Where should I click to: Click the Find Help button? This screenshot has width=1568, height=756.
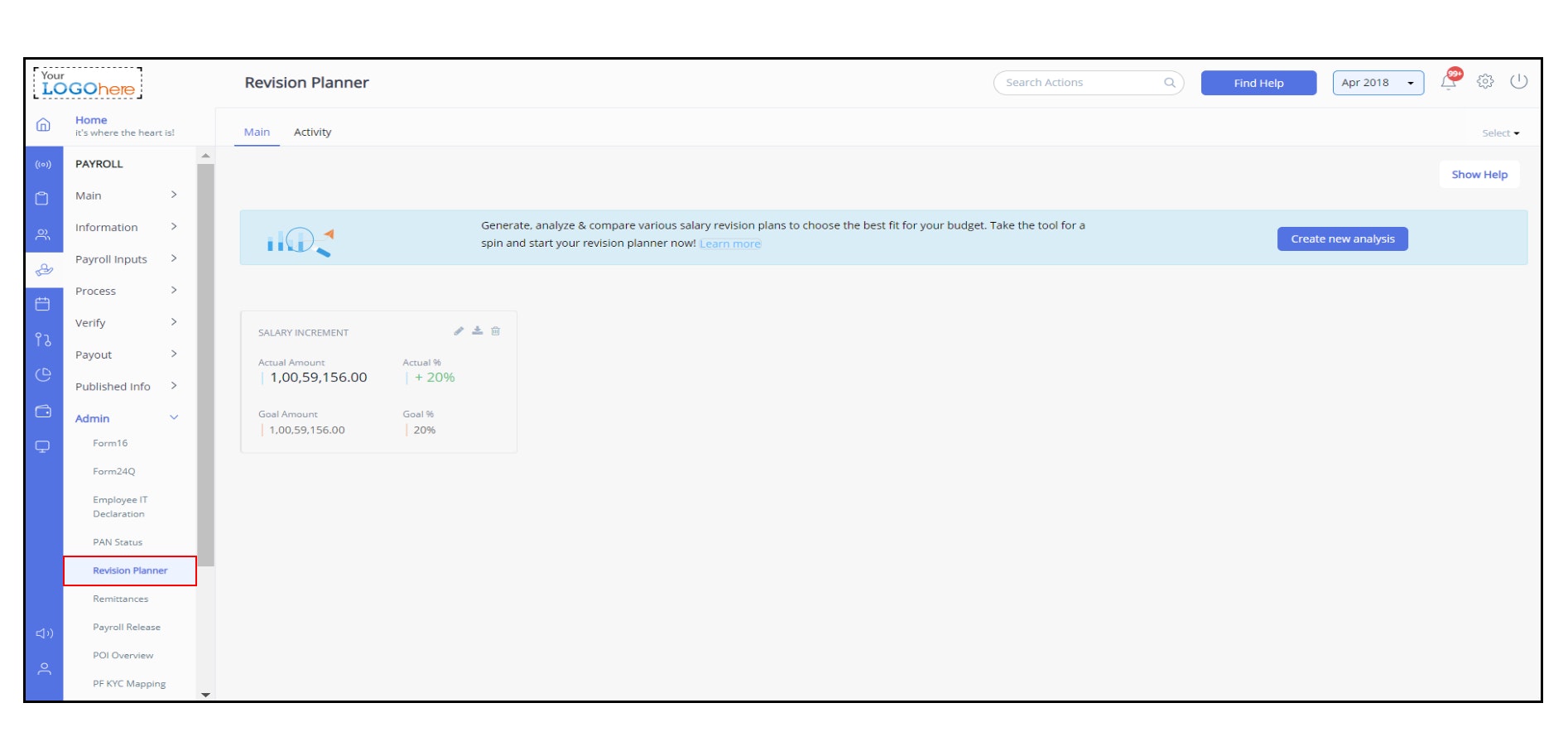tap(1258, 83)
